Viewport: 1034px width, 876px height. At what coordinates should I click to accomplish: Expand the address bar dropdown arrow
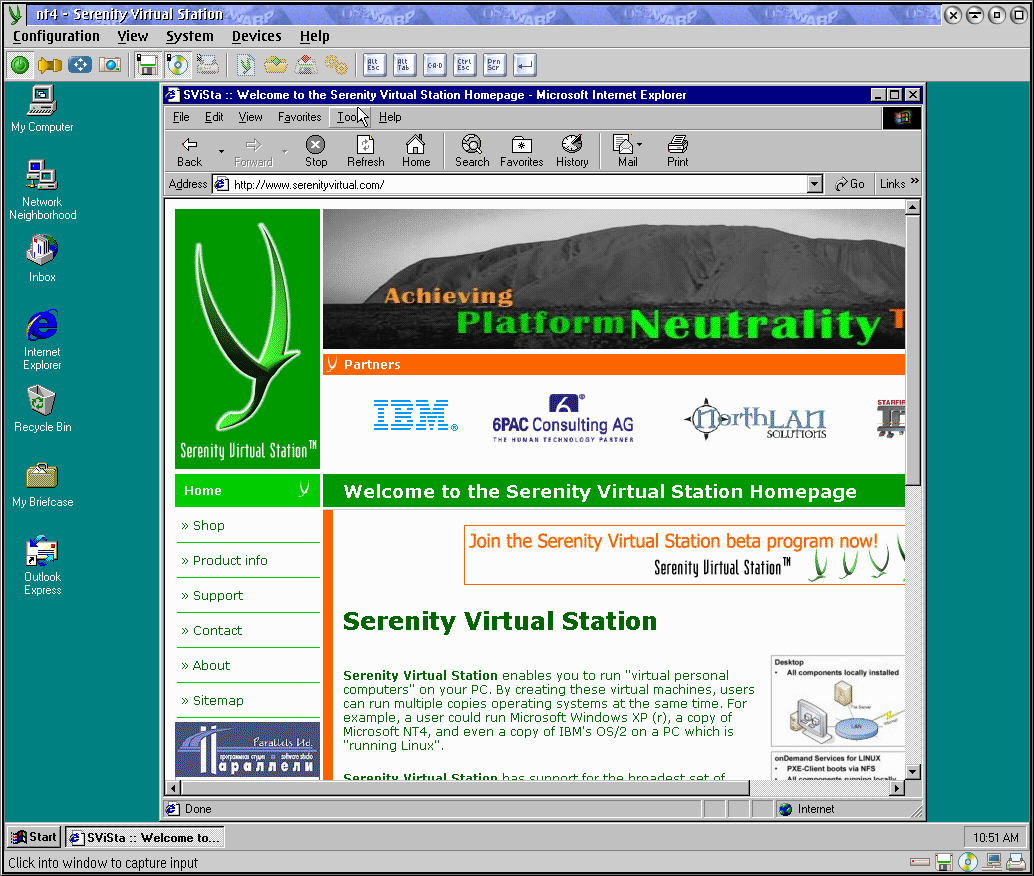pyautogui.click(x=814, y=184)
